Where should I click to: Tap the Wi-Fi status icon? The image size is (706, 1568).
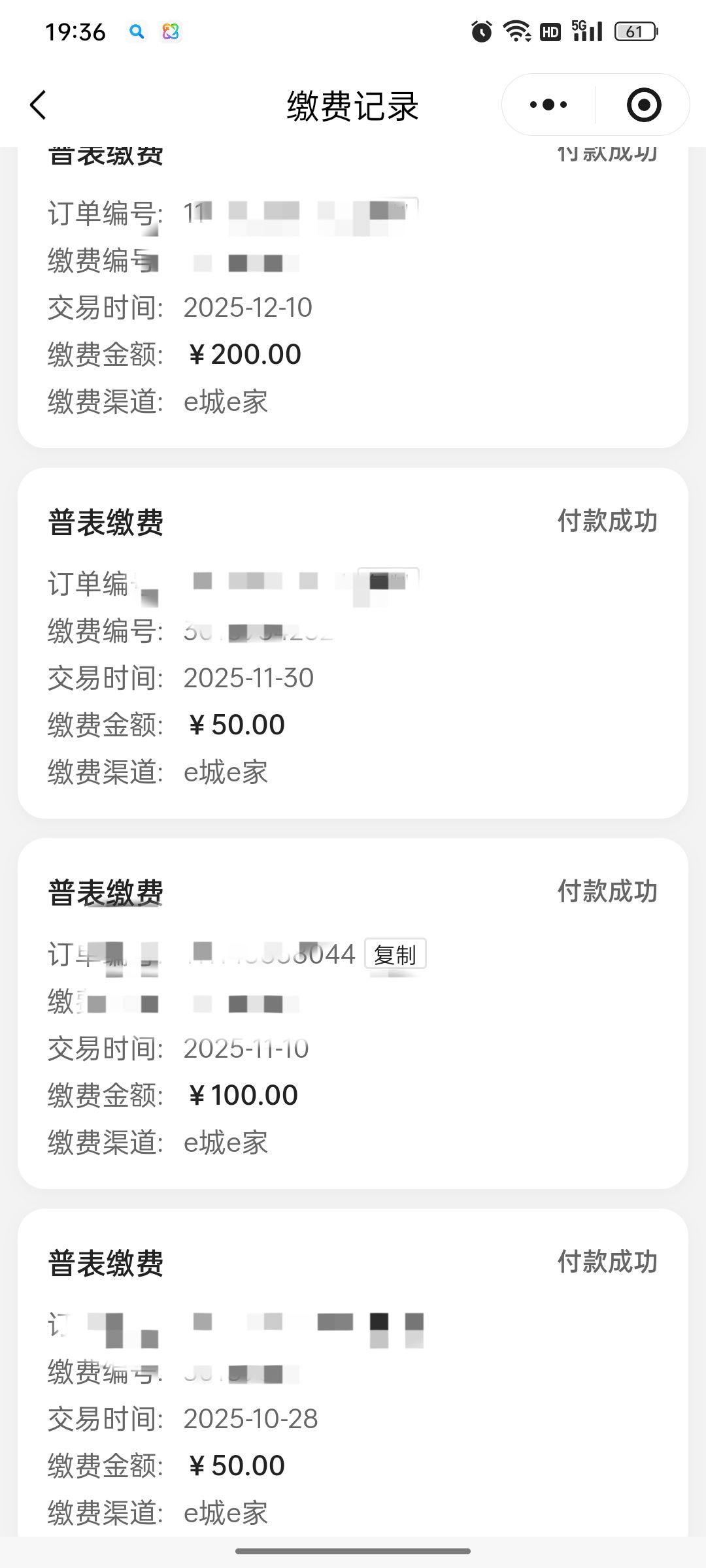pyautogui.click(x=516, y=31)
